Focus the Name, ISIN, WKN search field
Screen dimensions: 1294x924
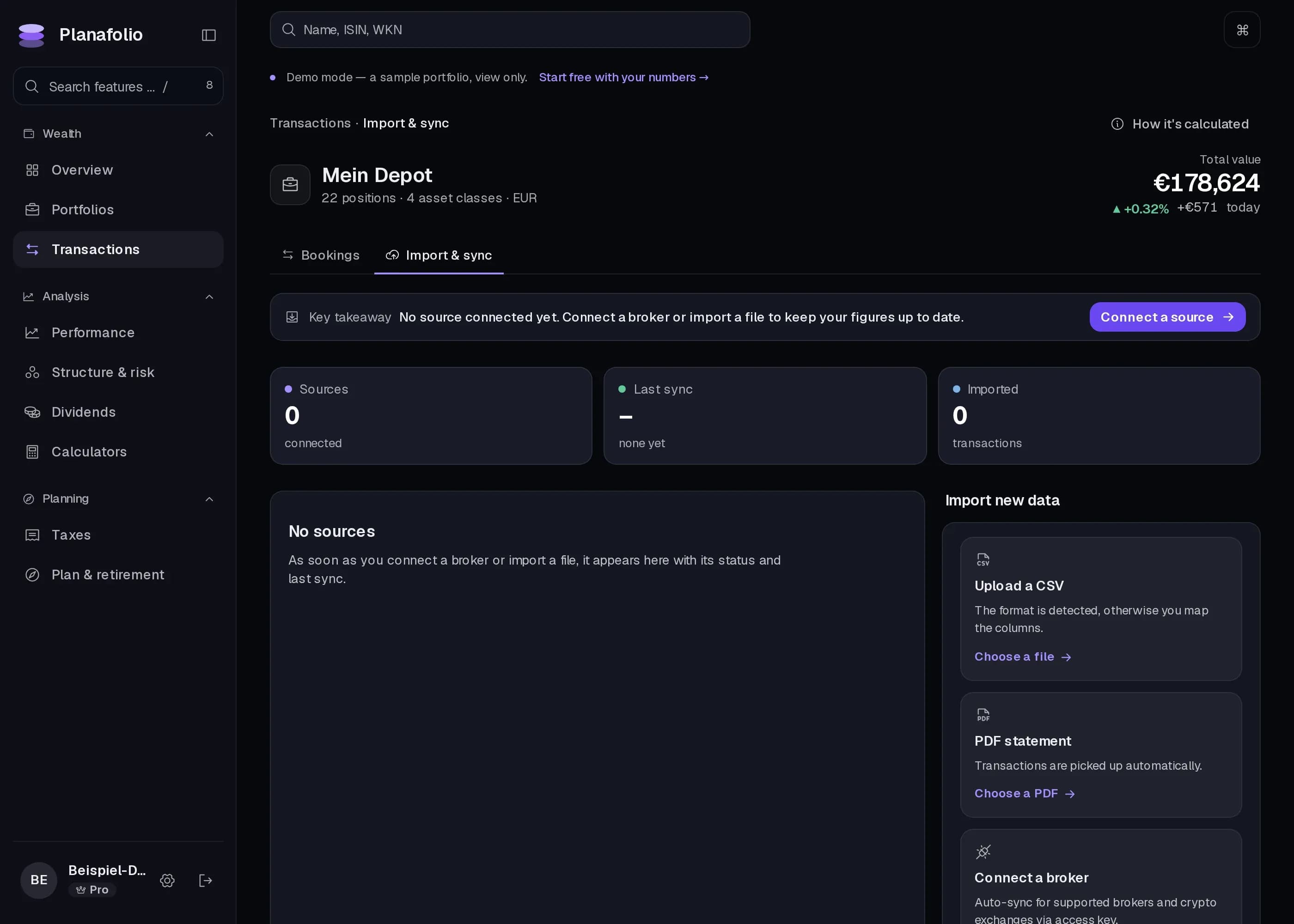click(x=510, y=30)
